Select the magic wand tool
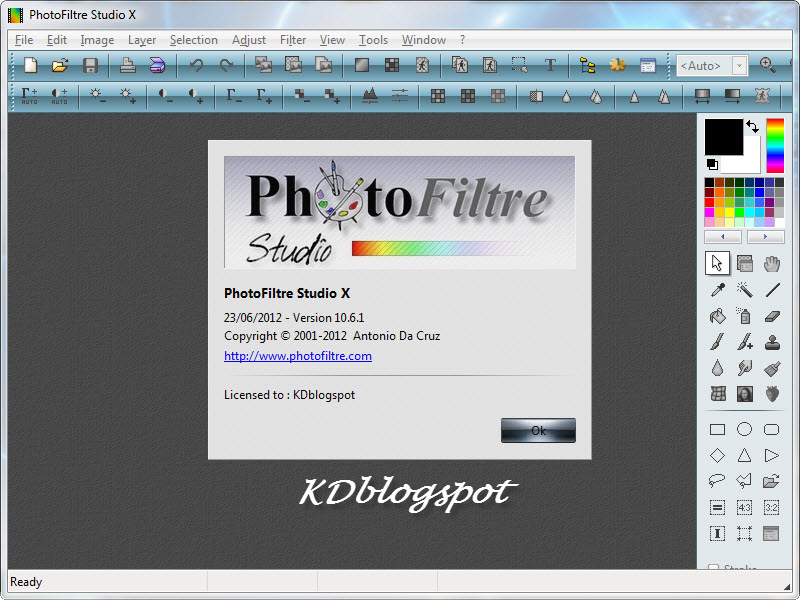 click(744, 290)
